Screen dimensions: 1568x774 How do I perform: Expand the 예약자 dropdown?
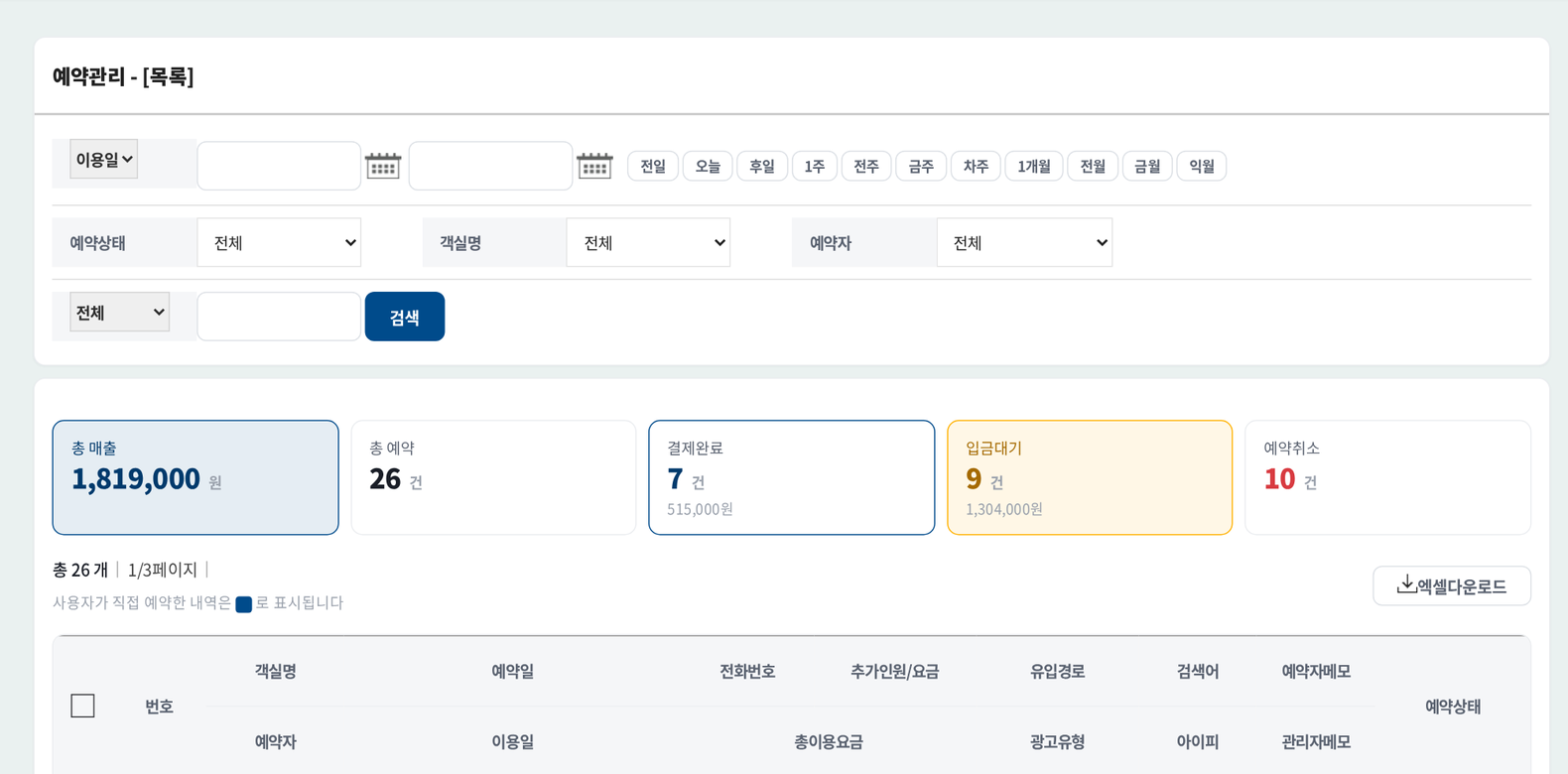pyautogui.click(x=1024, y=242)
